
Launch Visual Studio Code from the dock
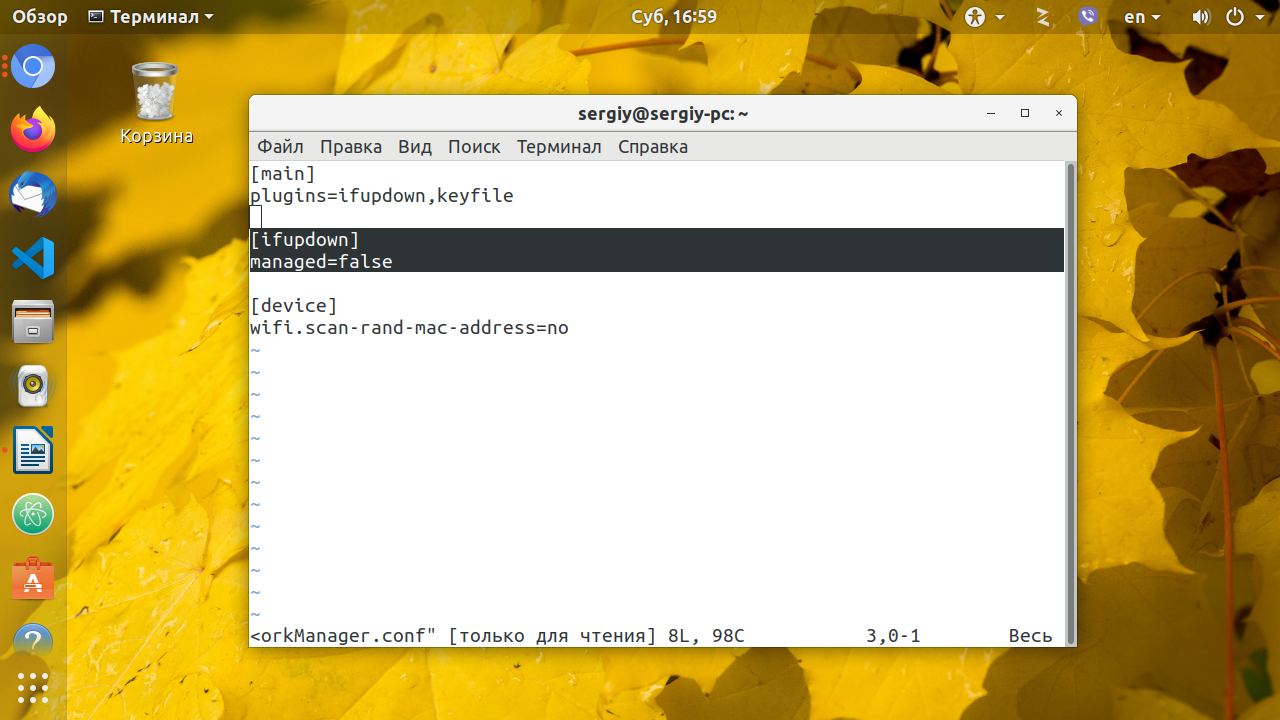pos(33,258)
